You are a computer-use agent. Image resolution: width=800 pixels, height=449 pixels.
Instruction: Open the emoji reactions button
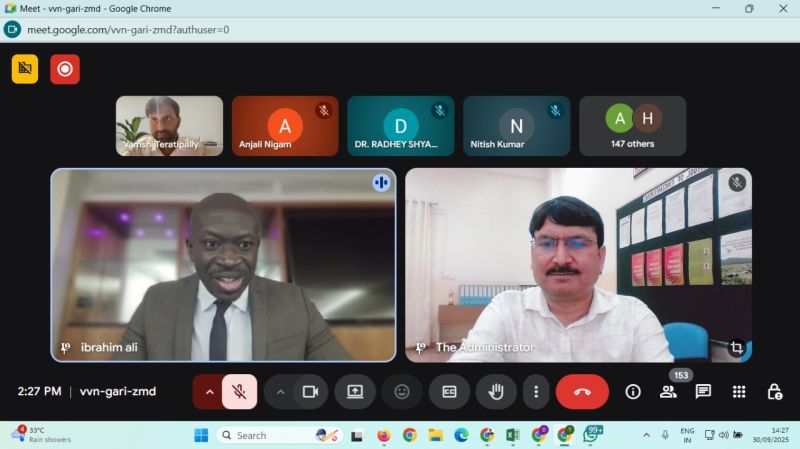point(402,392)
